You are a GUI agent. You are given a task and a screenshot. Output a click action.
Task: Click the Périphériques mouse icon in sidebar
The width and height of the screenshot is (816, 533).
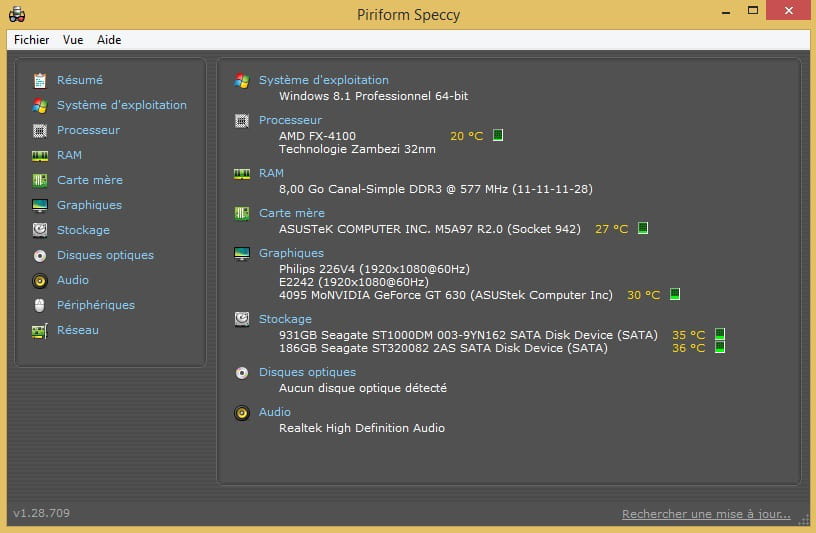[x=40, y=305]
